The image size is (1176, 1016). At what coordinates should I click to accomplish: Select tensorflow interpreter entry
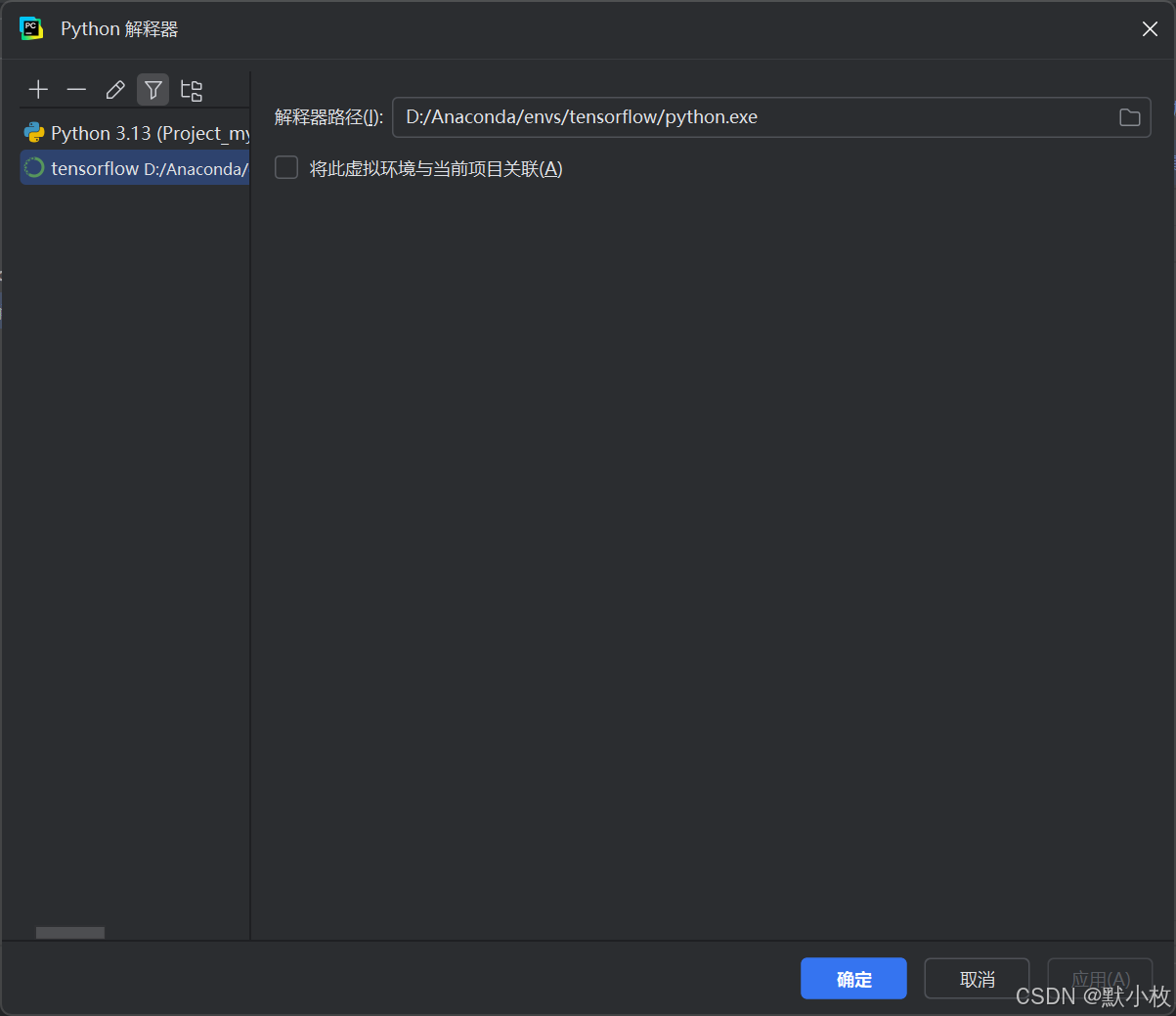tap(136, 168)
